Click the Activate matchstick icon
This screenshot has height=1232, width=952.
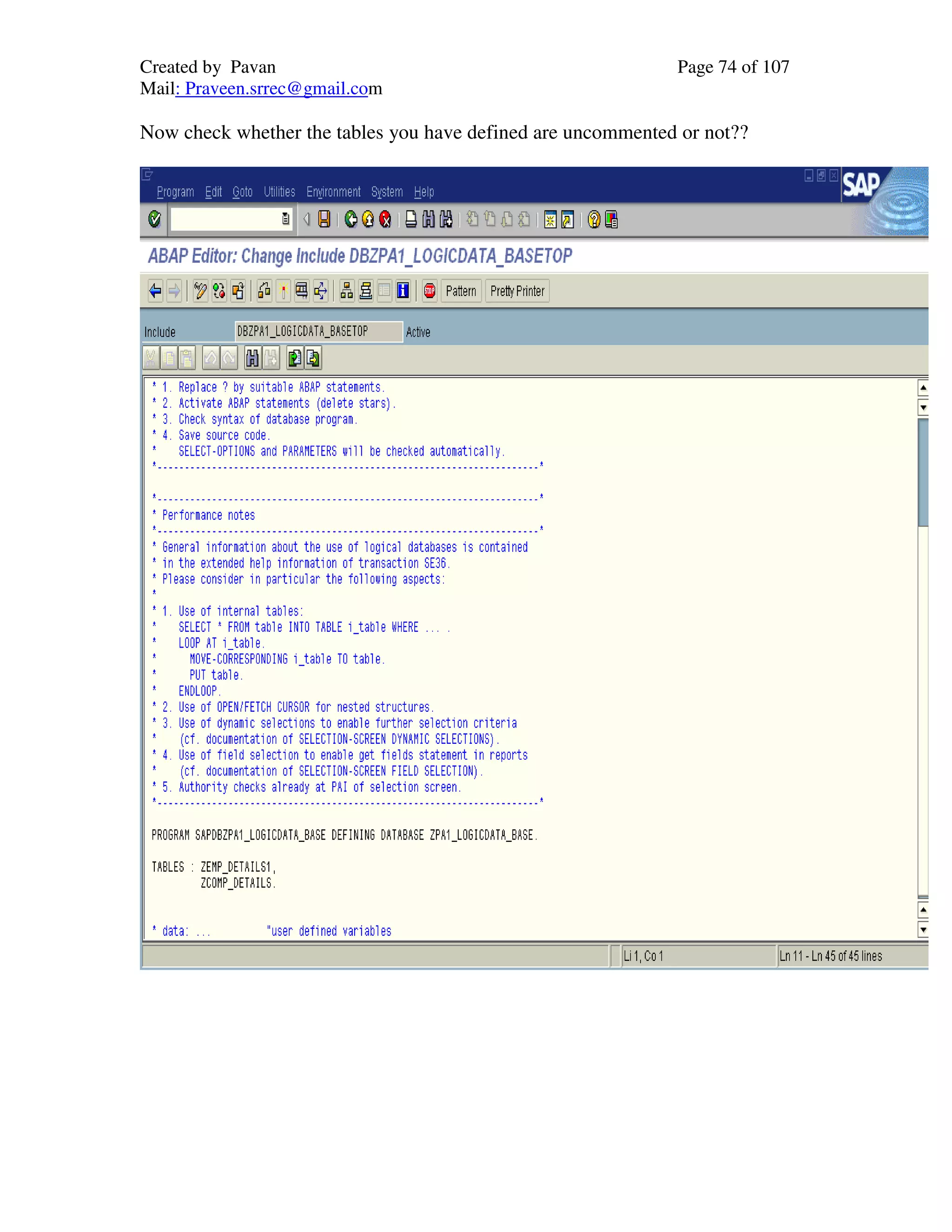coord(283,291)
